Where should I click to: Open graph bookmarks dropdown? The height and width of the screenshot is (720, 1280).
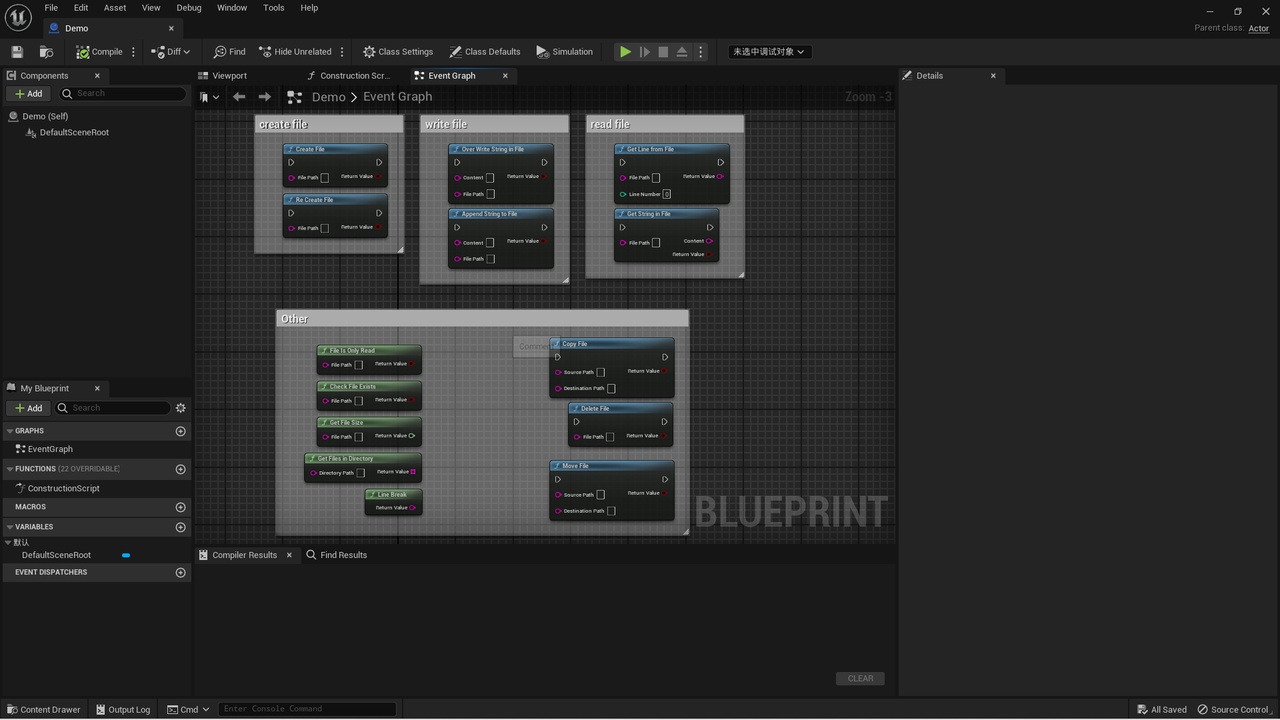tap(209, 97)
